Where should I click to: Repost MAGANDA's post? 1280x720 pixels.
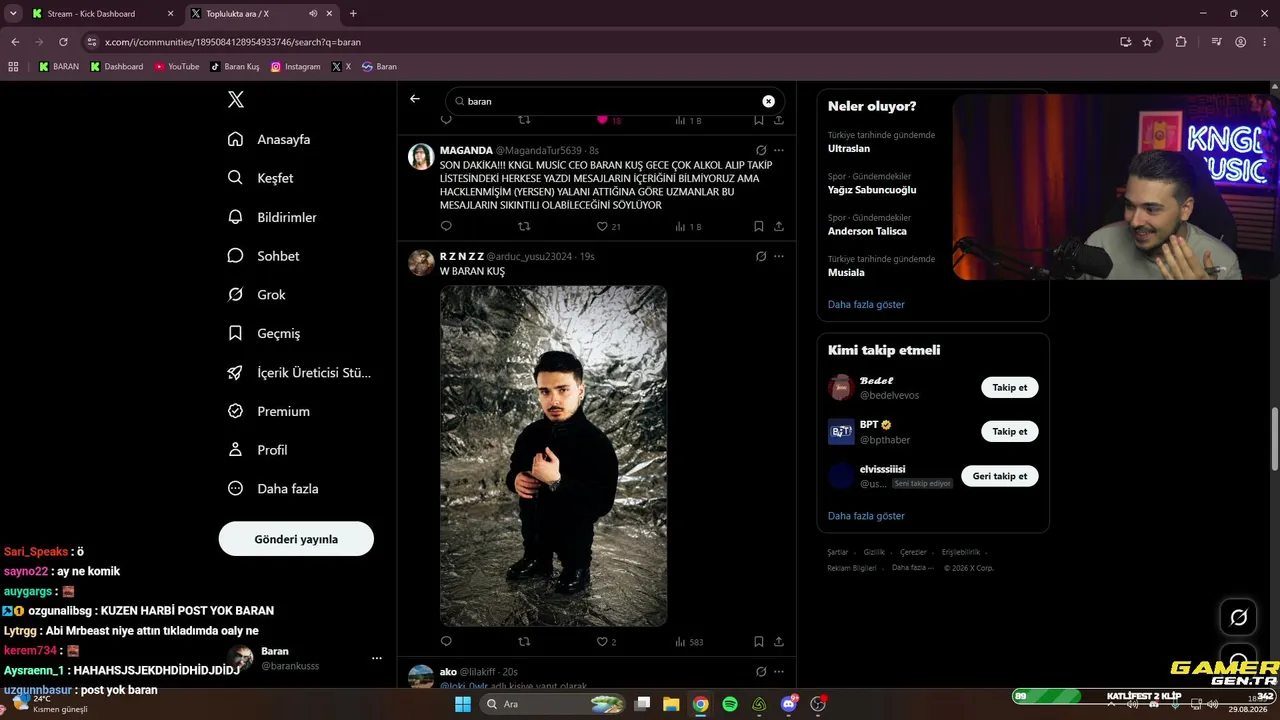[524, 227]
